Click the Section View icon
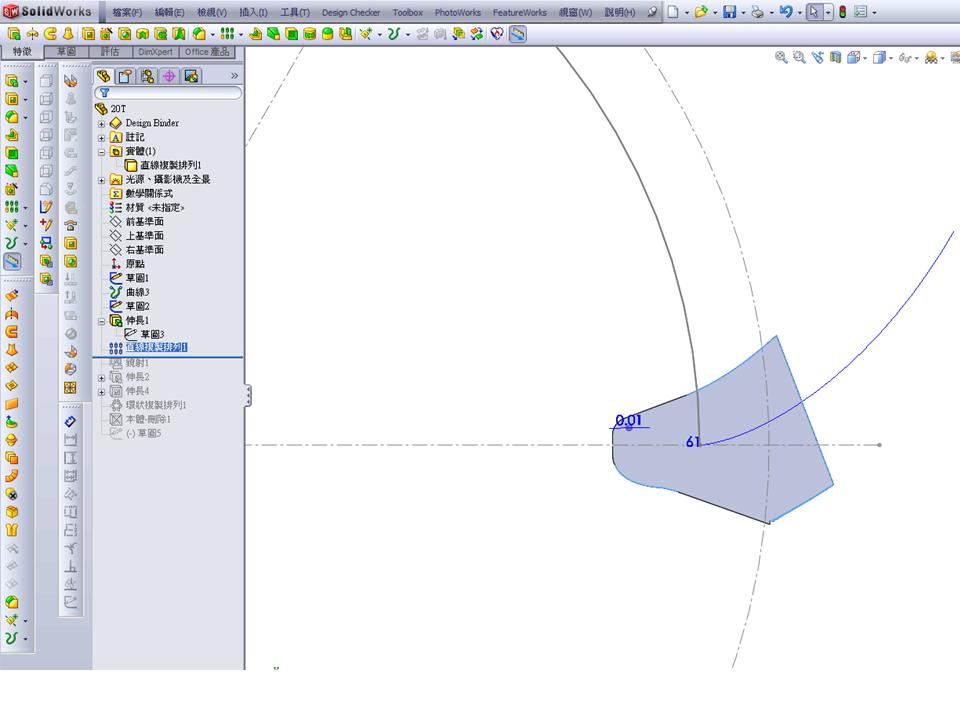This screenshot has height=720, width=960. click(x=835, y=58)
